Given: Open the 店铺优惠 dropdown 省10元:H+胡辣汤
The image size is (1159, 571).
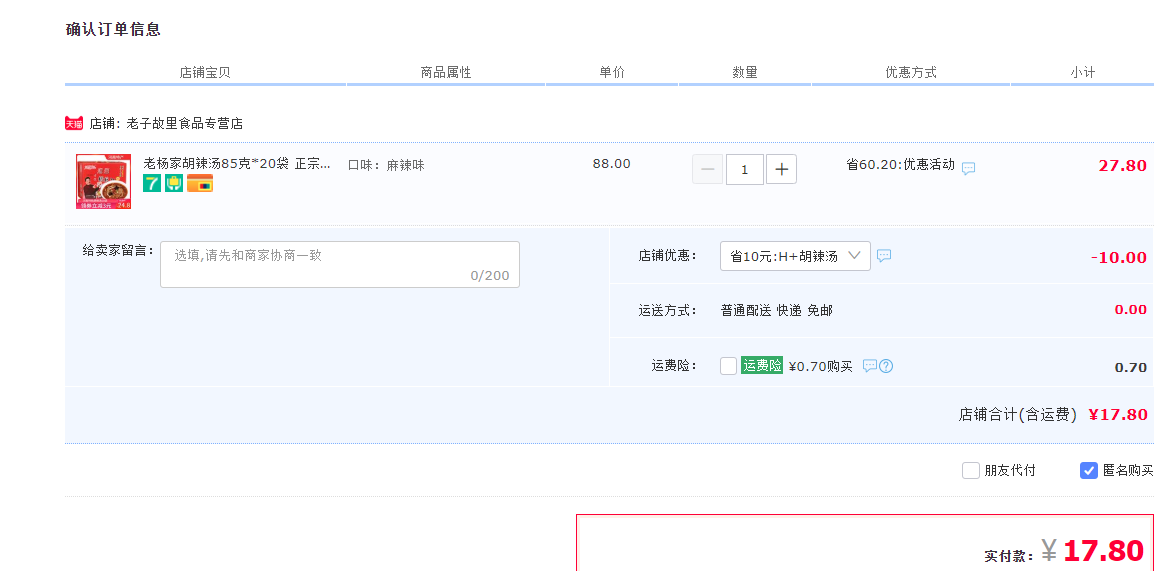Looking at the screenshot, I should [795, 256].
